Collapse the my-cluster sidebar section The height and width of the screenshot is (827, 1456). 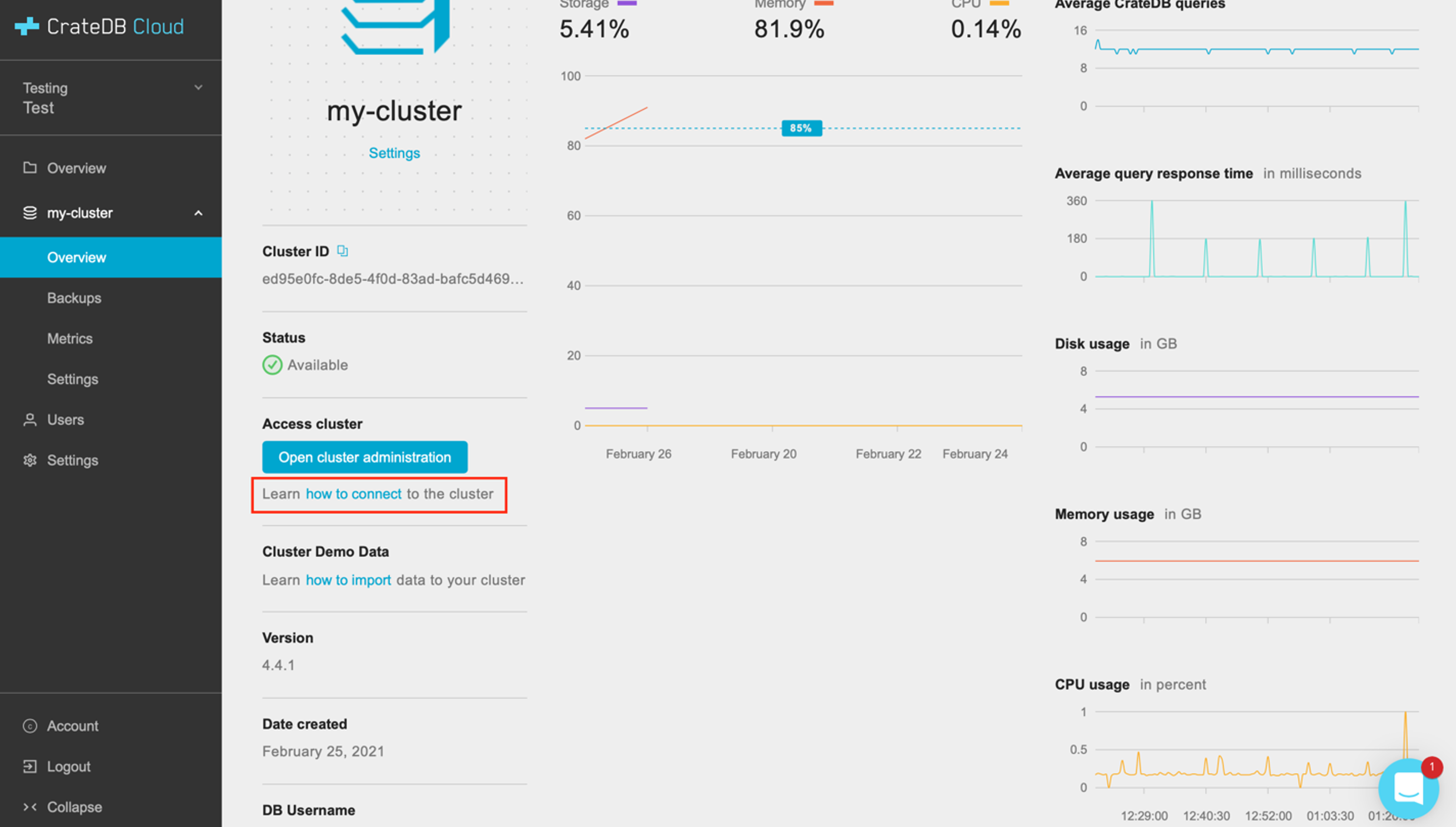[198, 213]
